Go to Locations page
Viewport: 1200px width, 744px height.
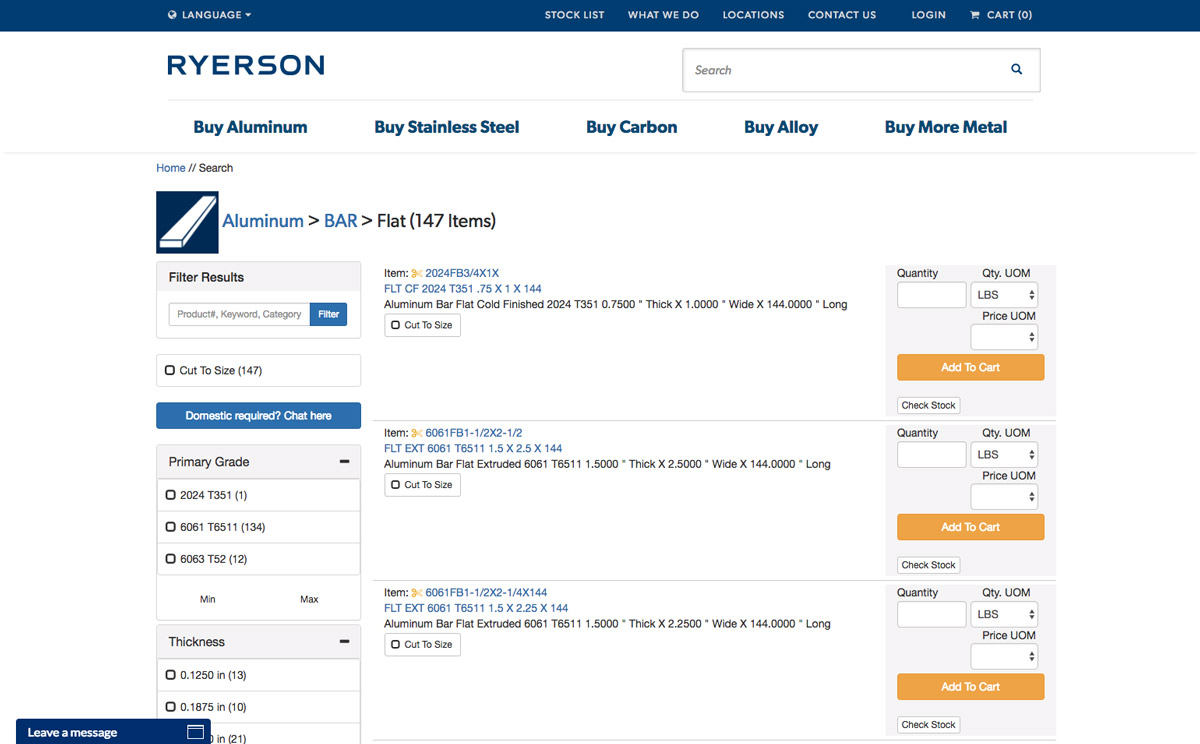click(753, 15)
